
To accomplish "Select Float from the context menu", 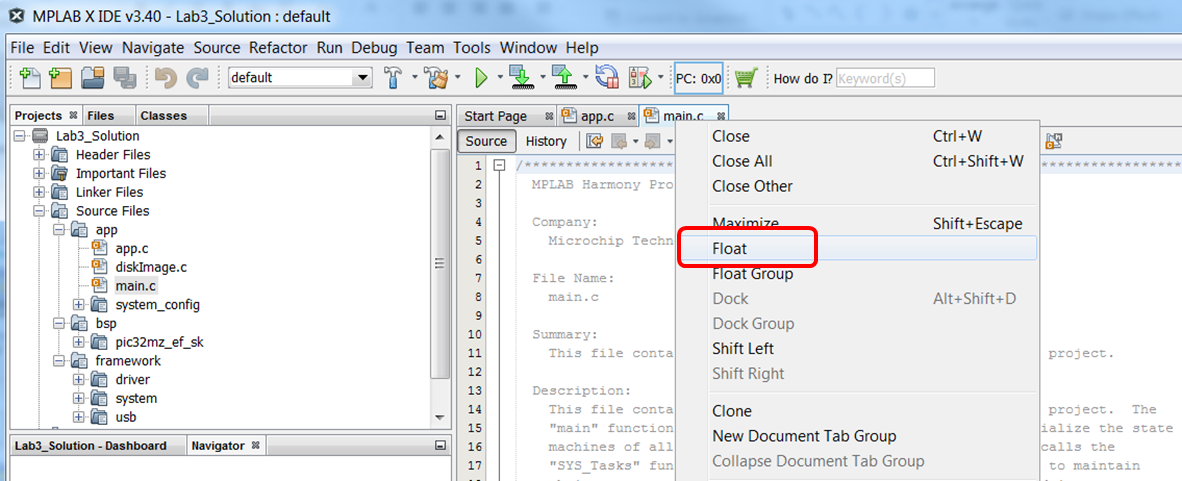I will click(730, 248).
